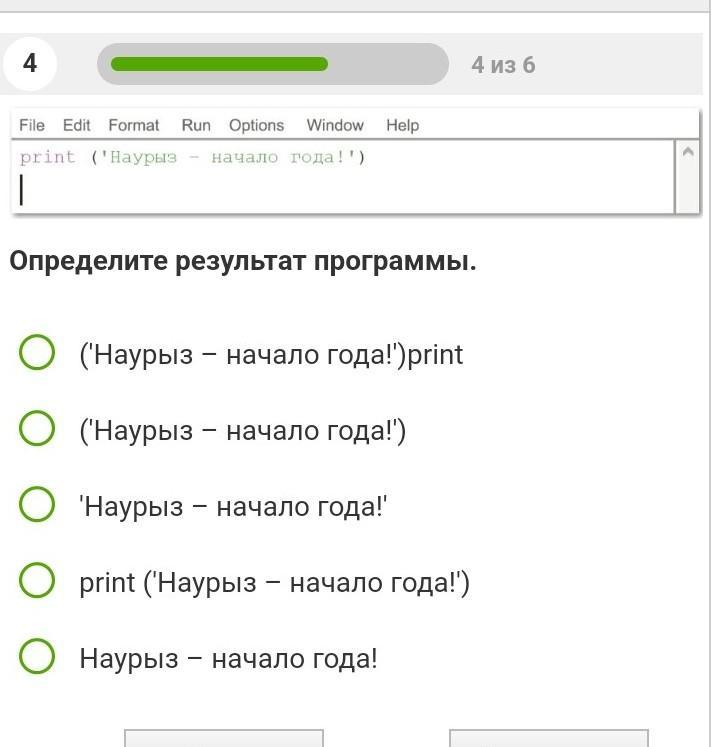Open the Window menu
711x747 pixels.
[x=335, y=125]
